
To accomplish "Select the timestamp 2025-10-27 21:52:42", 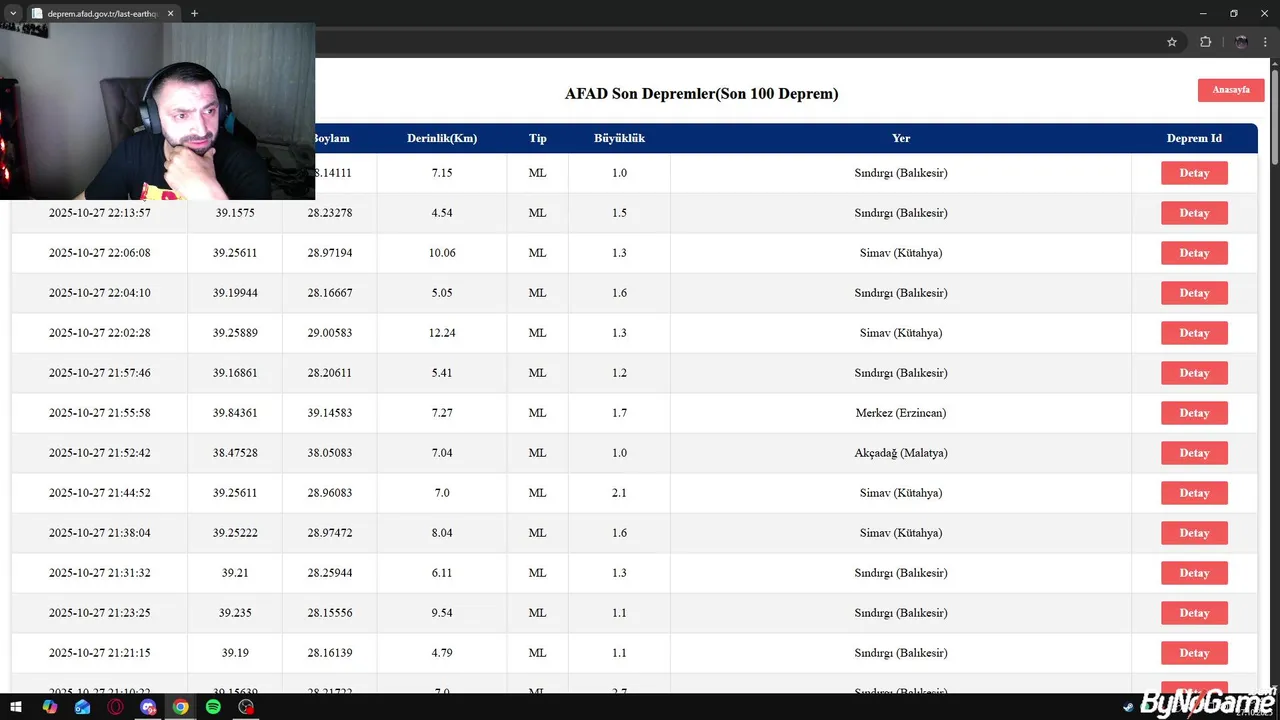I will 100,453.
